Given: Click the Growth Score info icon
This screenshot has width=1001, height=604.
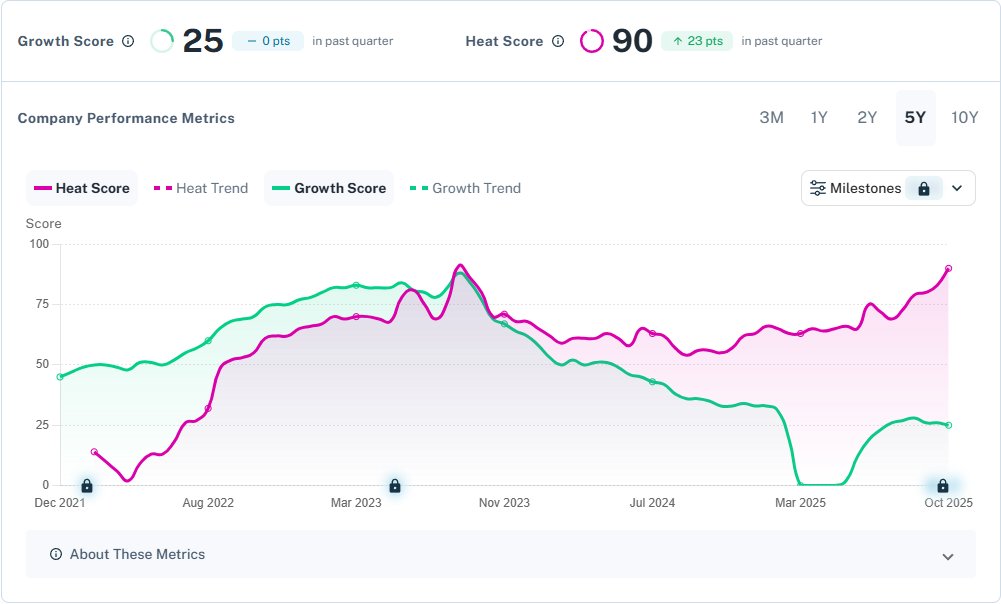Looking at the screenshot, I should coord(128,42).
